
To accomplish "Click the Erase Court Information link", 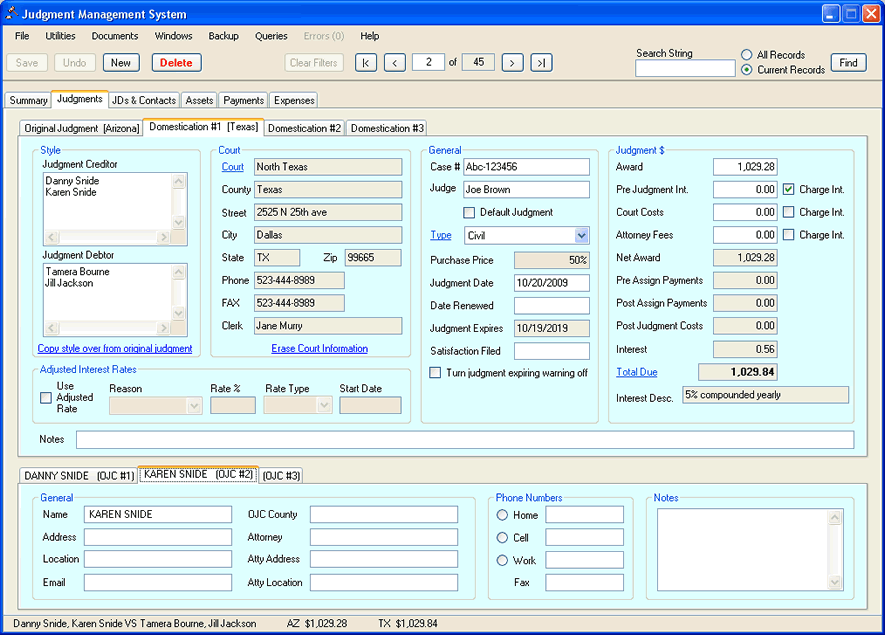I will pyautogui.click(x=319, y=348).
